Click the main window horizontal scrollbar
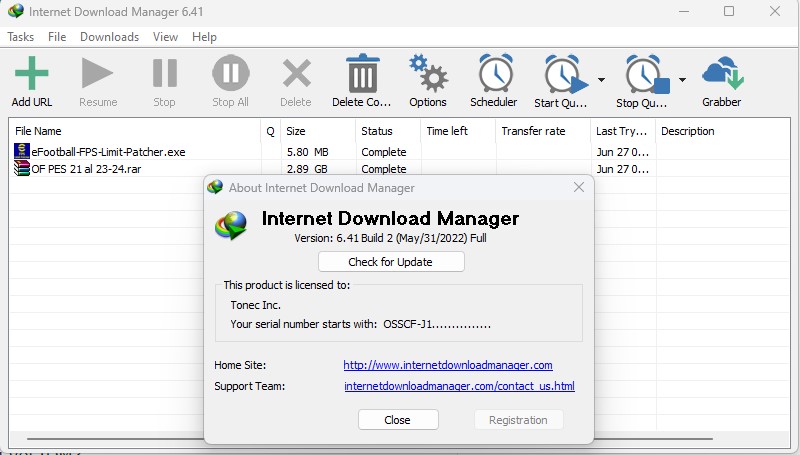 (x=370, y=438)
